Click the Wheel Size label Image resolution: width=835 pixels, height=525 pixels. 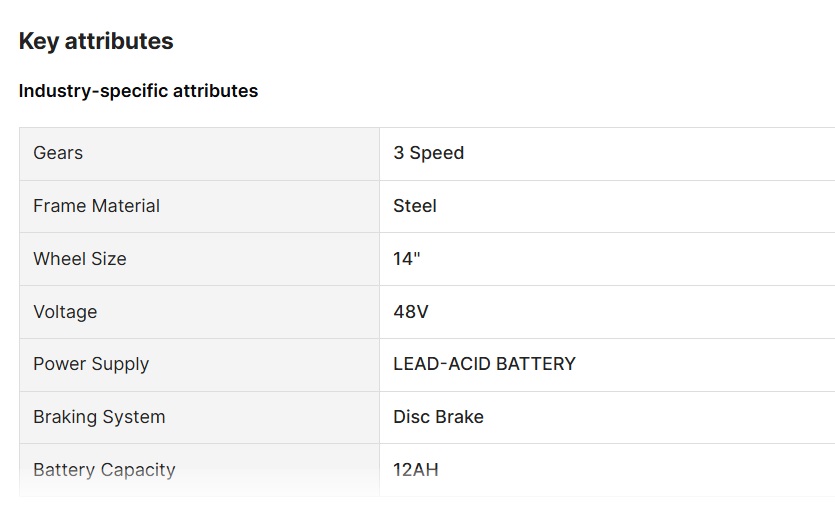pyautogui.click(x=80, y=259)
